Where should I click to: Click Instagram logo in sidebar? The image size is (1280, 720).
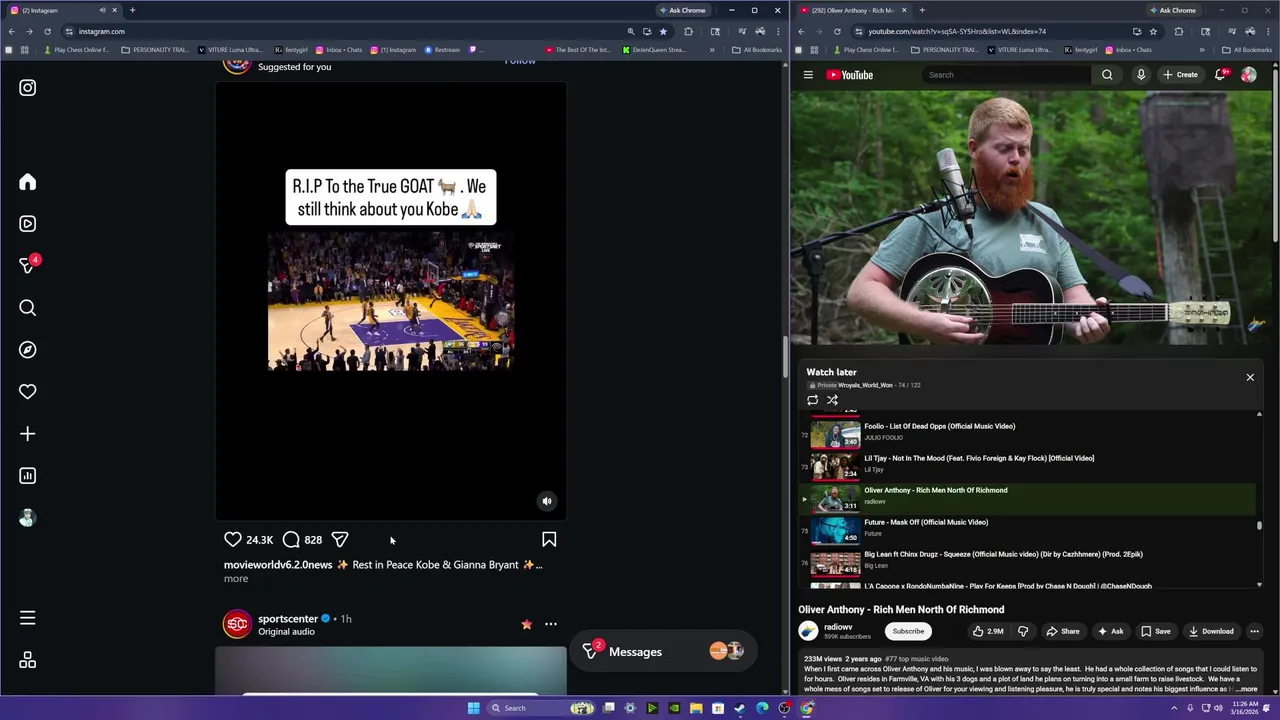pos(27,88)
